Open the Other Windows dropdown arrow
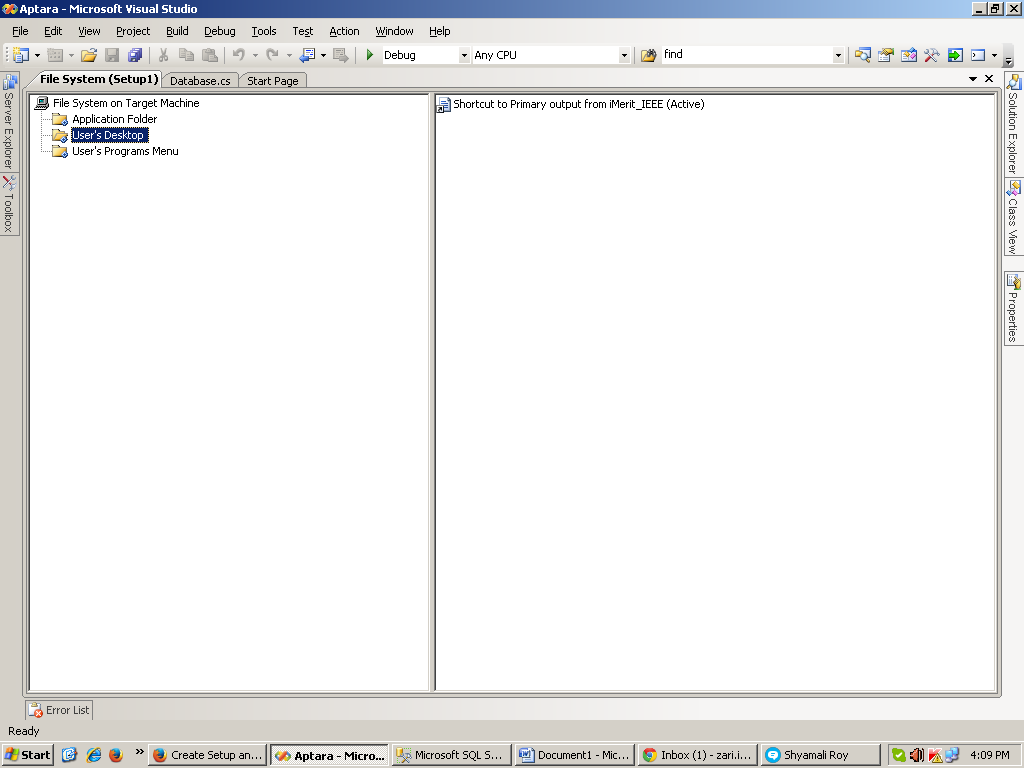The height and width of the screenshot is (768, 1024). pyautogui.click(x=994, y=56)
